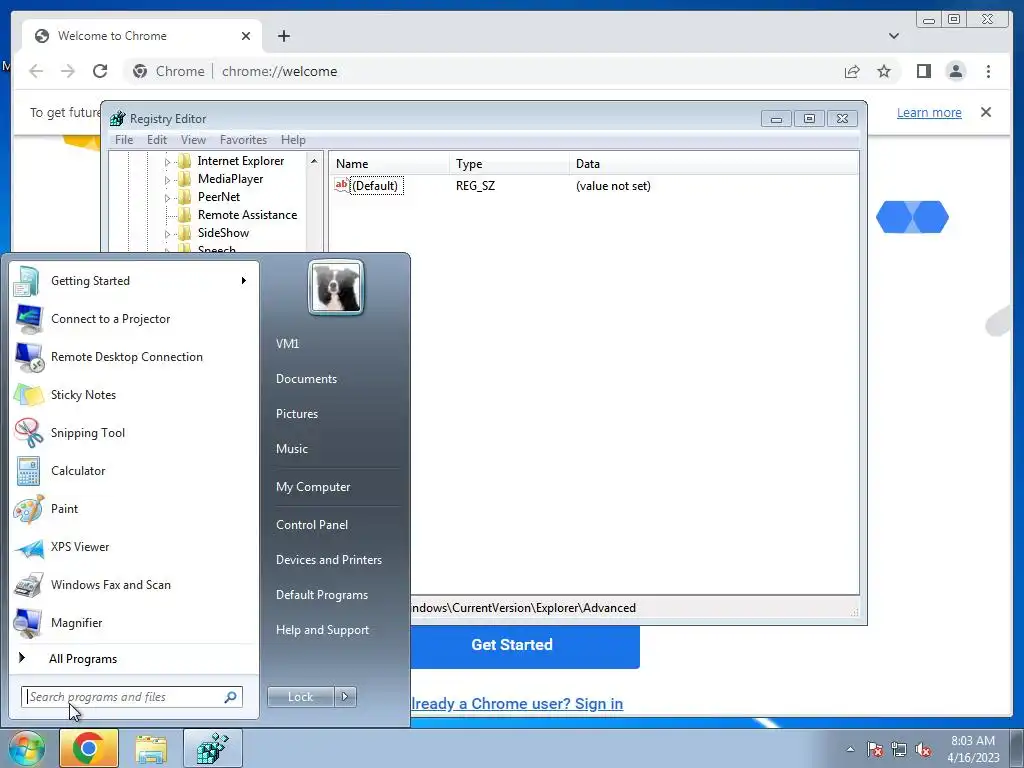This screenshot has height=768, width=1024.
Task: Open Chrome profile avatar
Action: pos(955,71)
